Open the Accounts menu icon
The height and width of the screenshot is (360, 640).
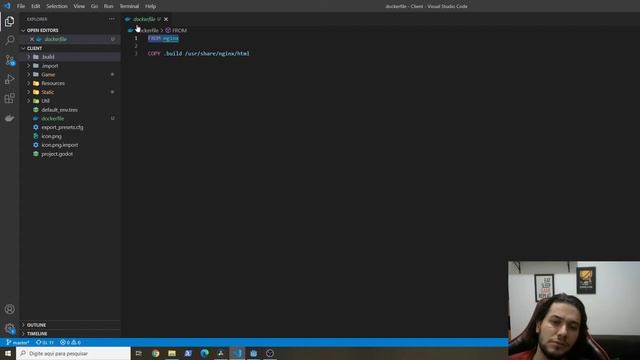(x=9, y=309)
